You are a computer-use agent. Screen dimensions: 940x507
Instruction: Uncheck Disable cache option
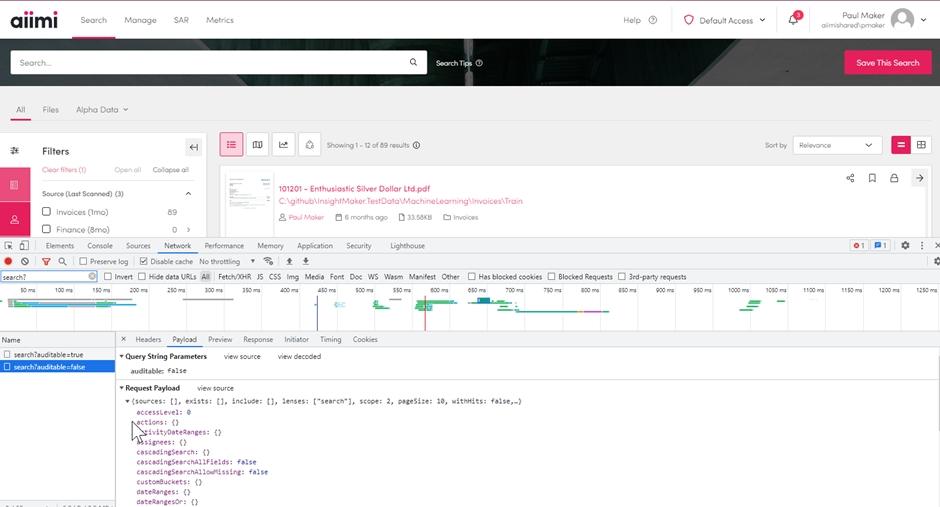144,262
